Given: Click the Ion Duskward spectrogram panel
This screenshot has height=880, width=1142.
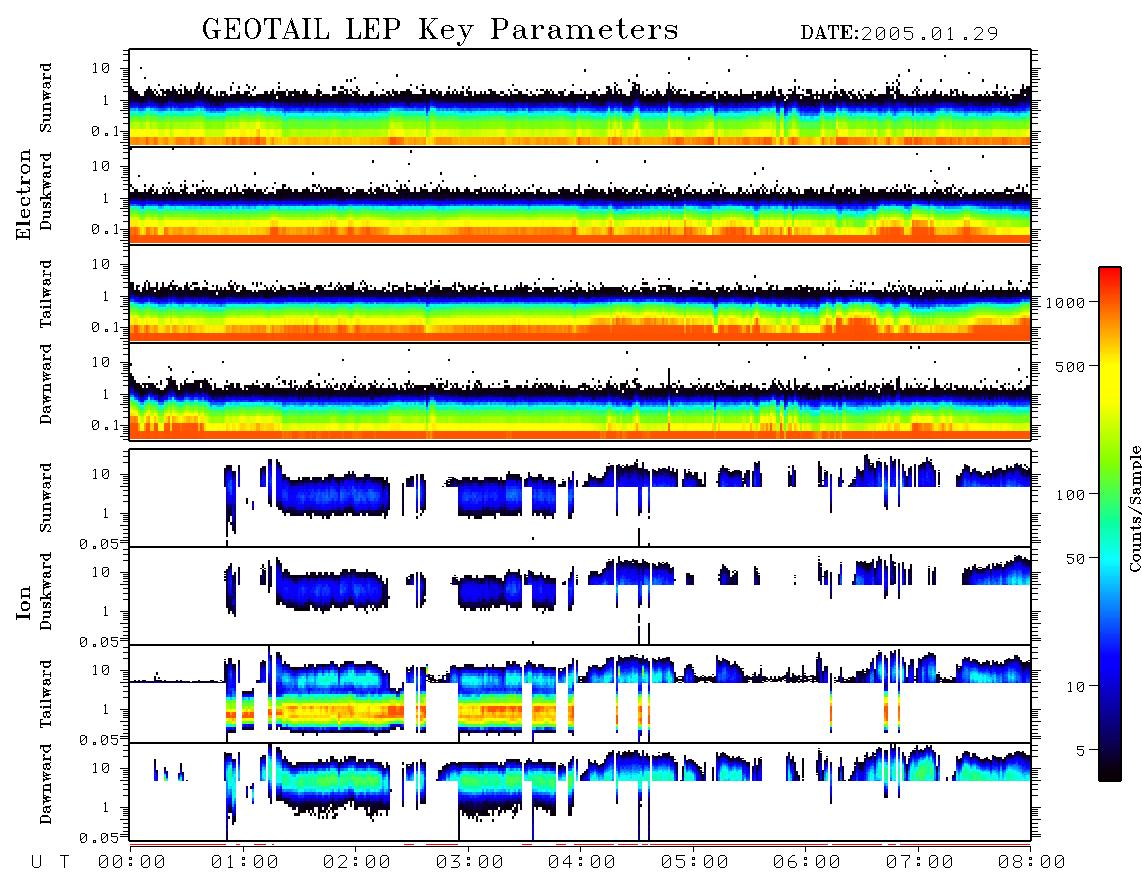Looking at the screenshot, I should (580, 596).
